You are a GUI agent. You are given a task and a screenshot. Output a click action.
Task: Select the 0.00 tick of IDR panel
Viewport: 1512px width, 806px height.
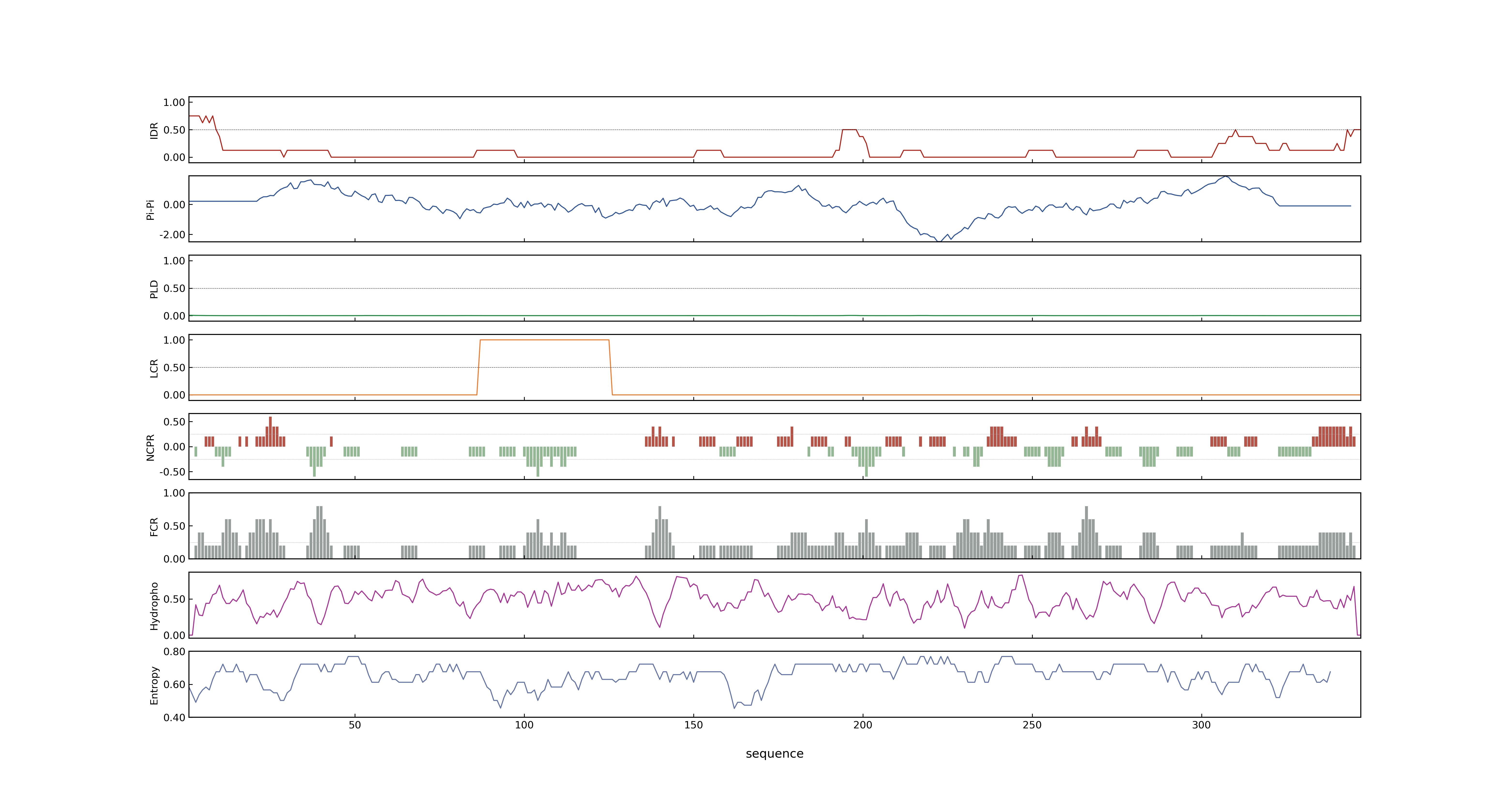click(174, 157)
